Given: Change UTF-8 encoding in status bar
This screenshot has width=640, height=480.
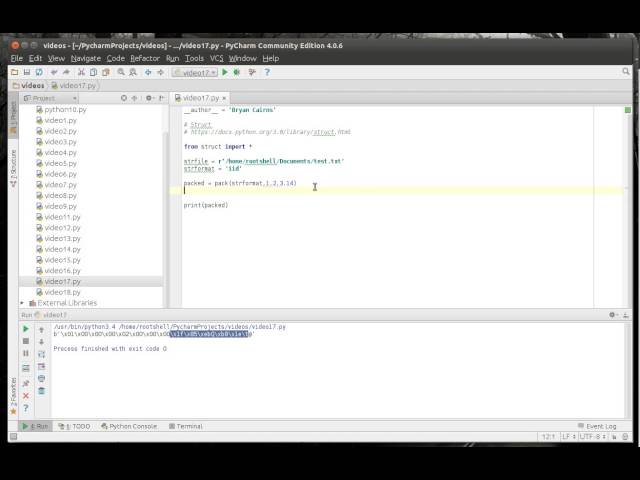Looking at the screenshot, I should 593,437.
